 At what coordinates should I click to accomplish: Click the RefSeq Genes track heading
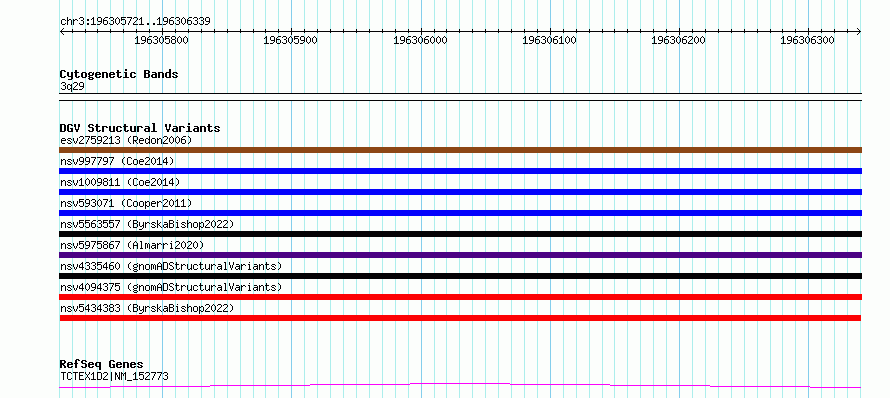[102, 364]
